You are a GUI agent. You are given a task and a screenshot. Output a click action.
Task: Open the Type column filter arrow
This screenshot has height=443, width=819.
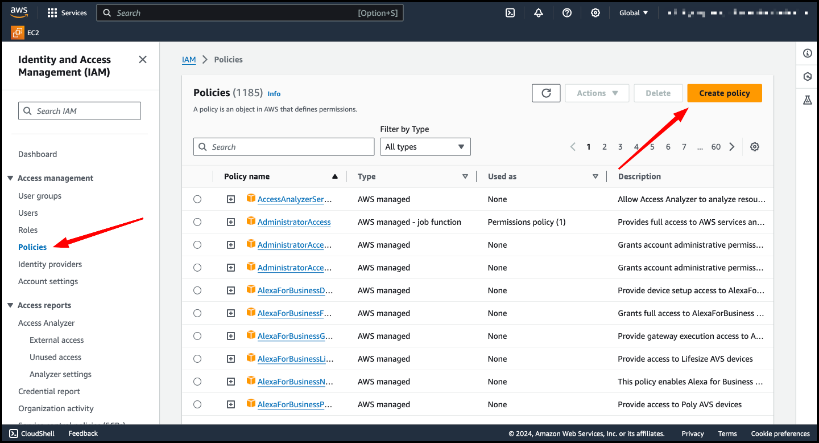pyautogui.click(x=465, y=177)
